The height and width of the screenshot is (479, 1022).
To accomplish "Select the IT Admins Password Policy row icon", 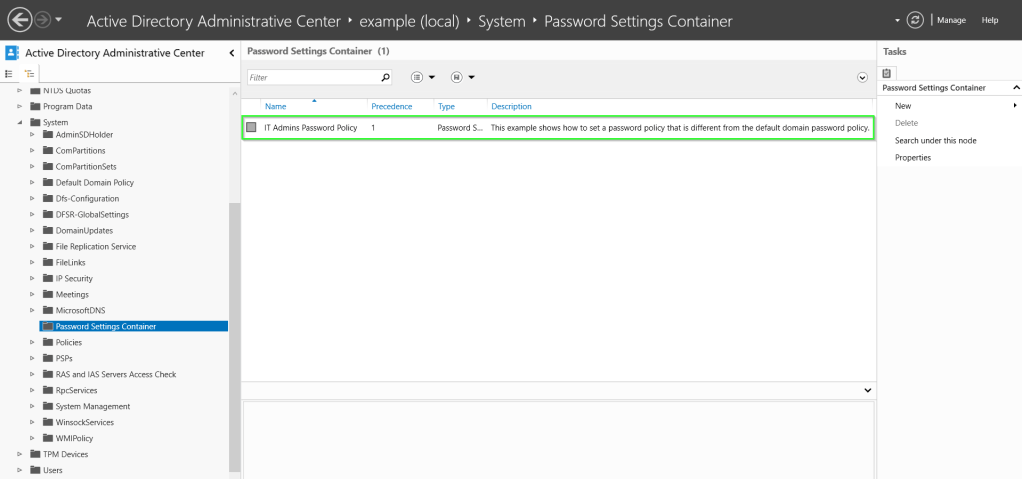I will [x=251, y=128].
